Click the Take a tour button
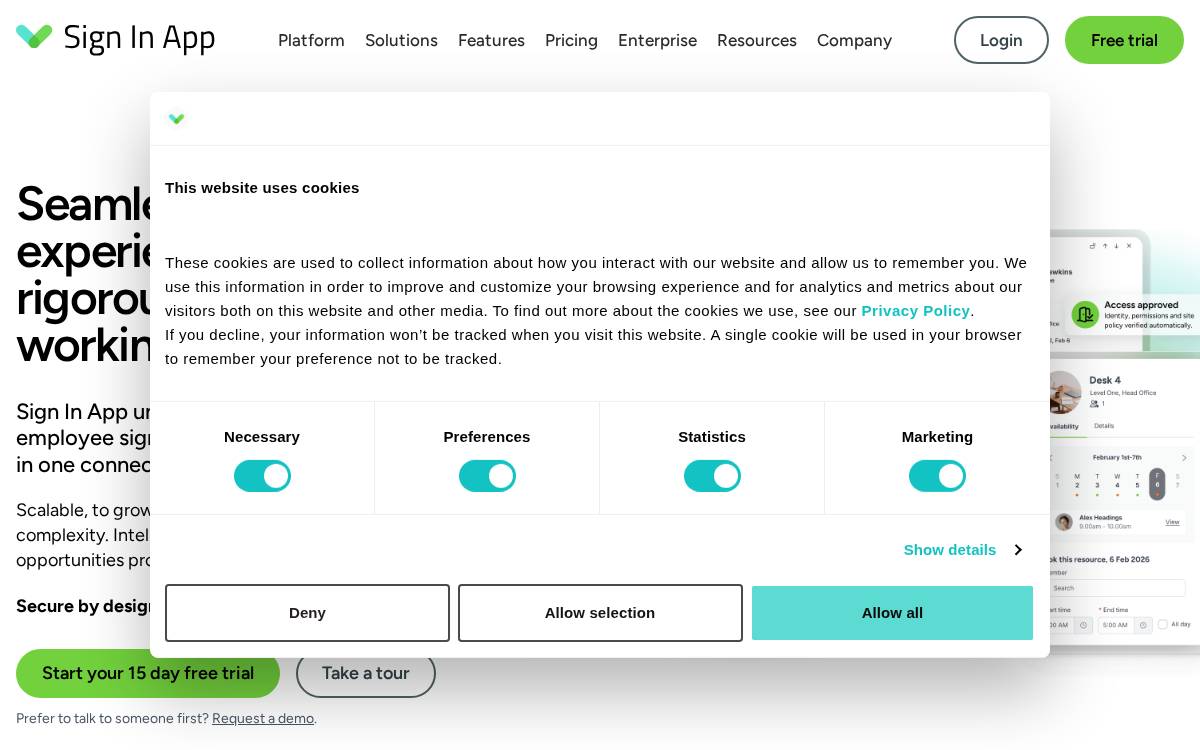Screen dimensions: 1200x750 tap(366, 673)
